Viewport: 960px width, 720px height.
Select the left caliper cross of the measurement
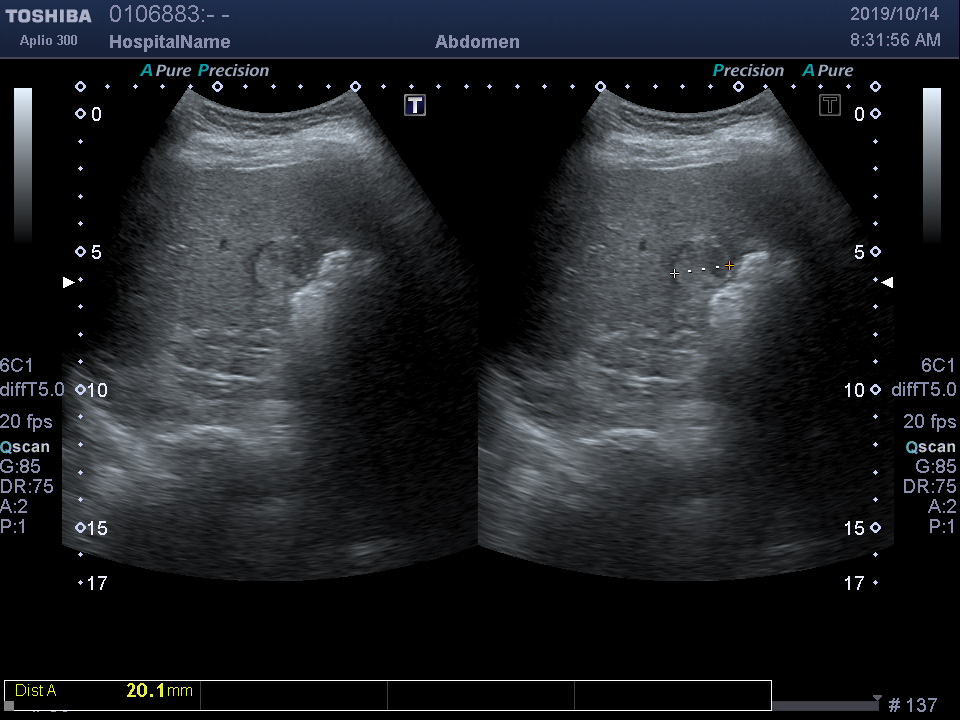(x=675, y=273)
